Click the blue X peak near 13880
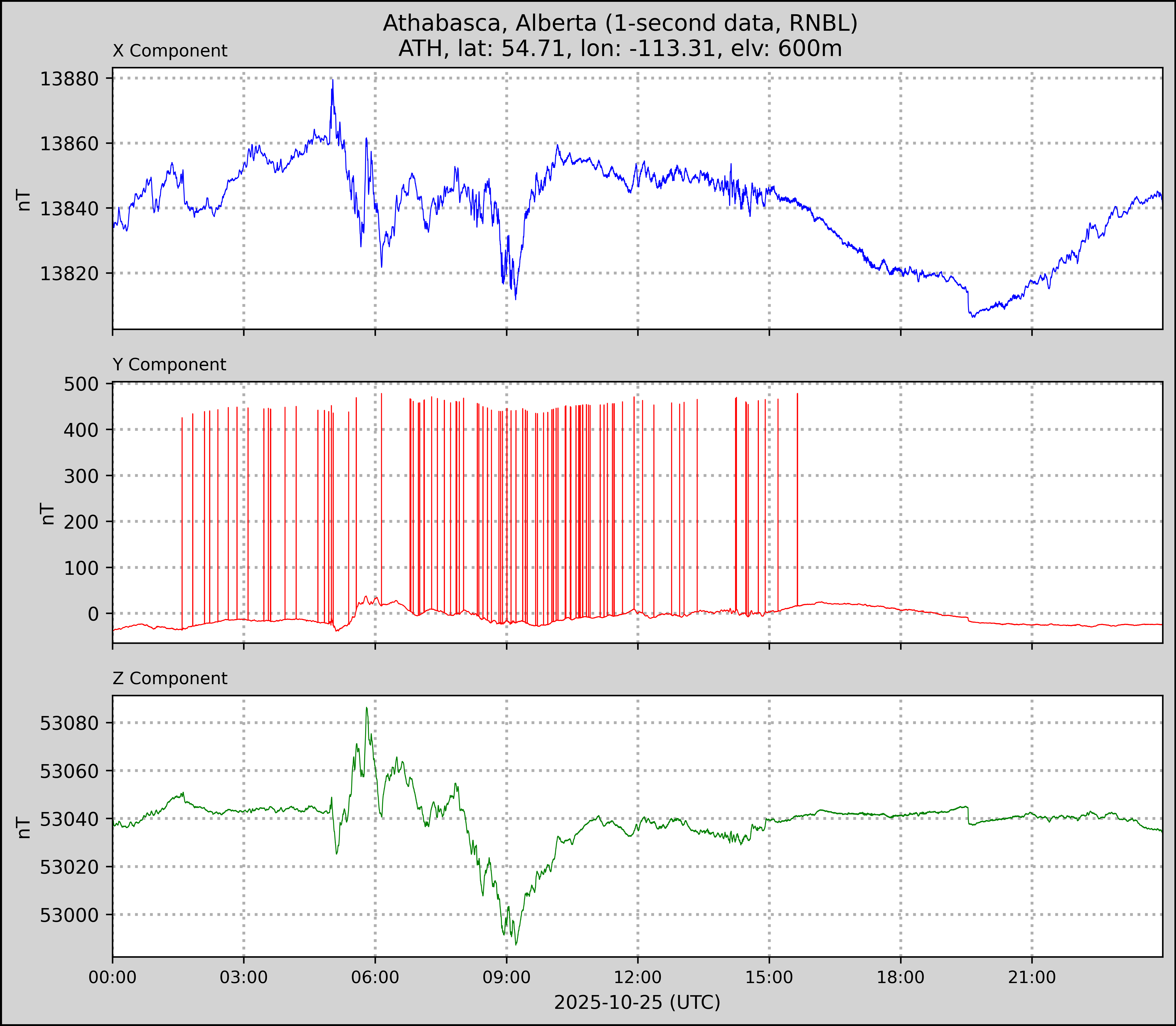 [332, 81]
